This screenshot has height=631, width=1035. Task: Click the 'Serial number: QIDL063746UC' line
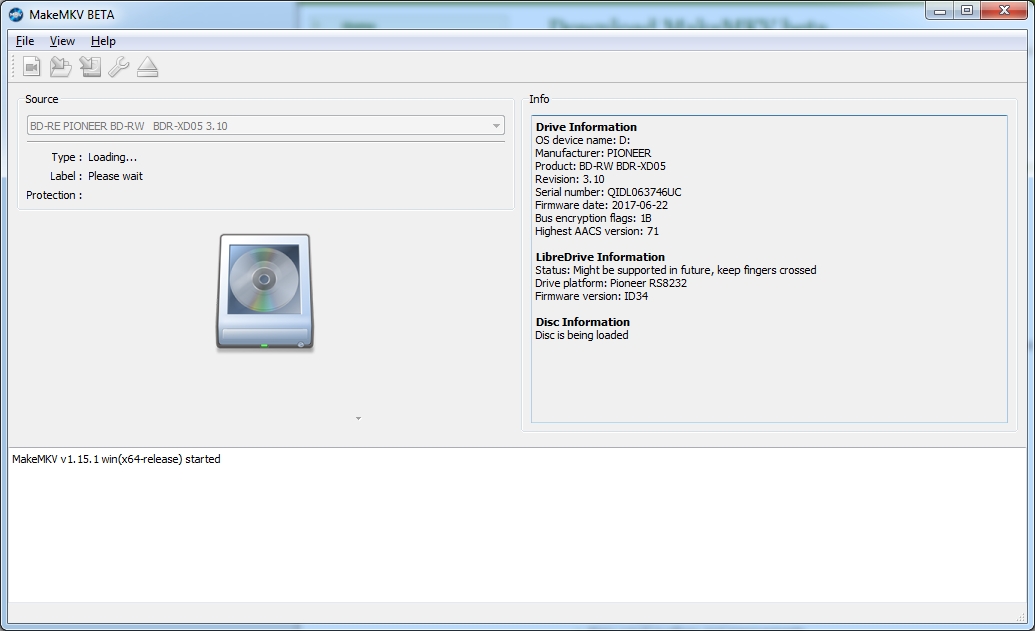(608, 192)
